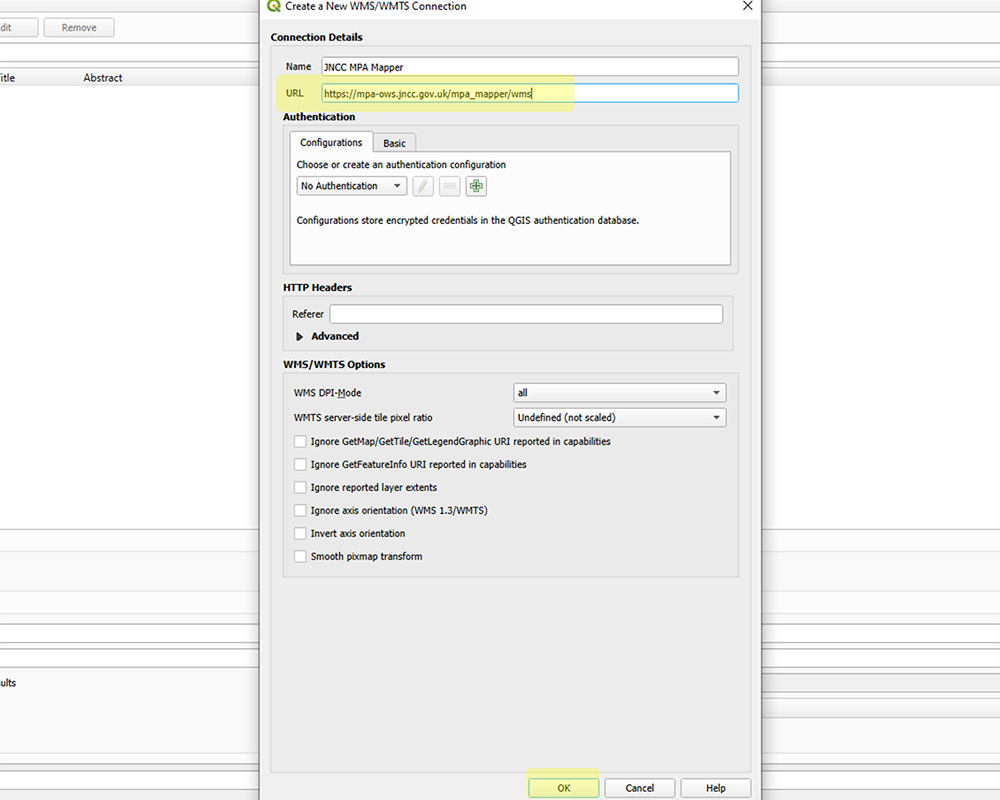The height and width of the screenshot is (800, 1000).
Task: Enable Ignore reported layer extents
Action: coord(301,487)
